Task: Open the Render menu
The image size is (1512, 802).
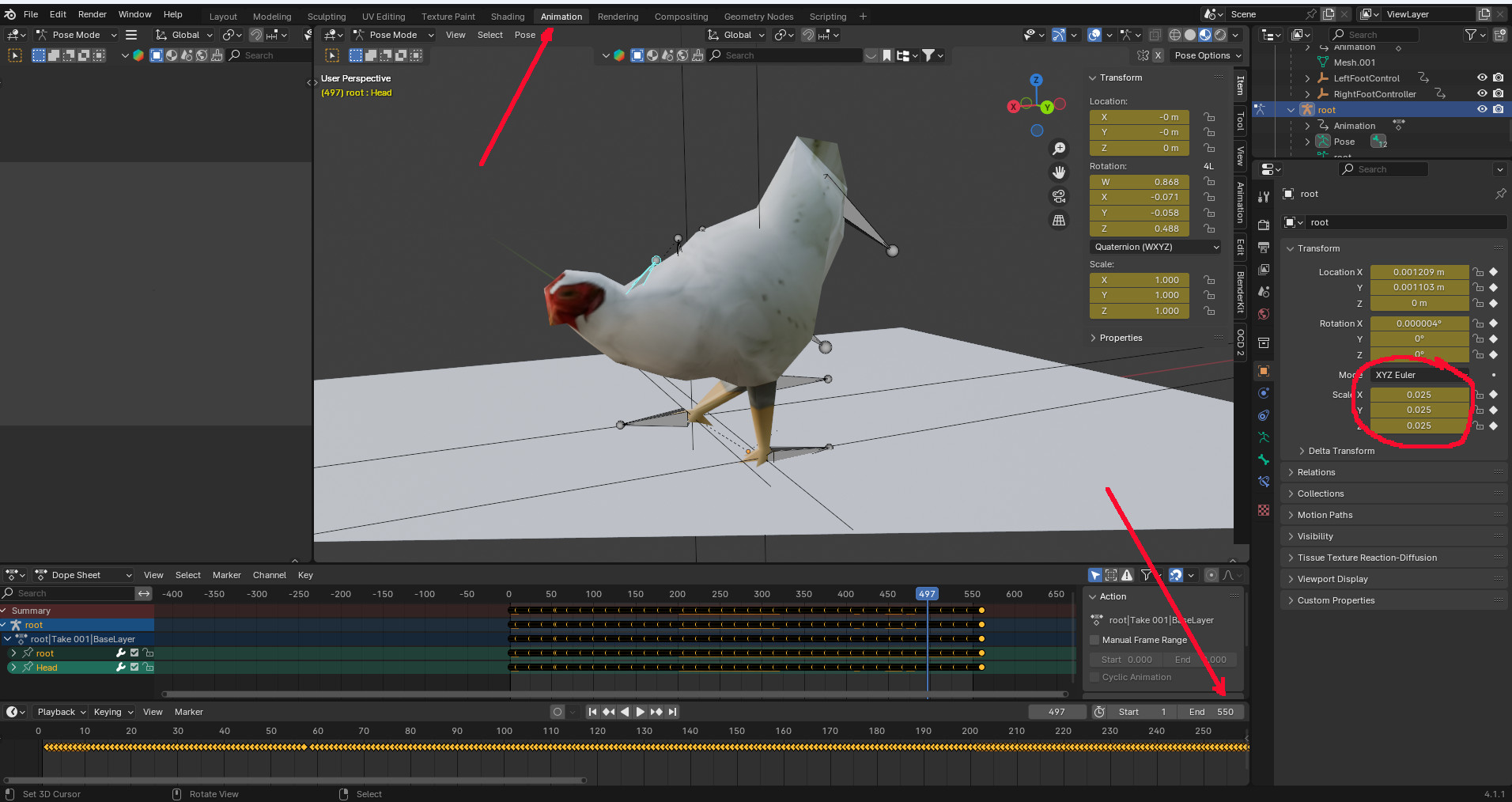Action: (x=92, y=14)
